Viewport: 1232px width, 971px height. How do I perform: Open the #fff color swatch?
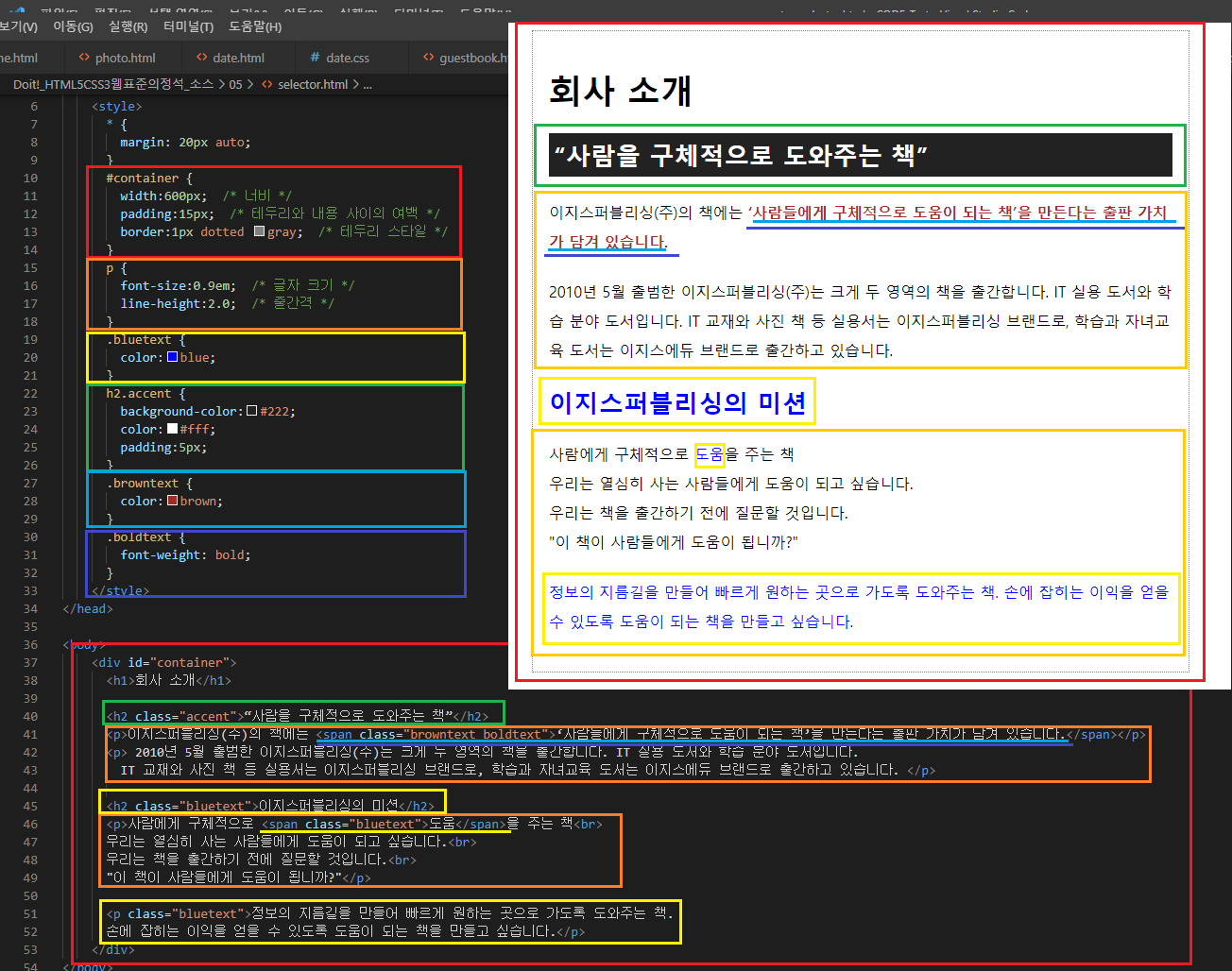coord(172,429)
